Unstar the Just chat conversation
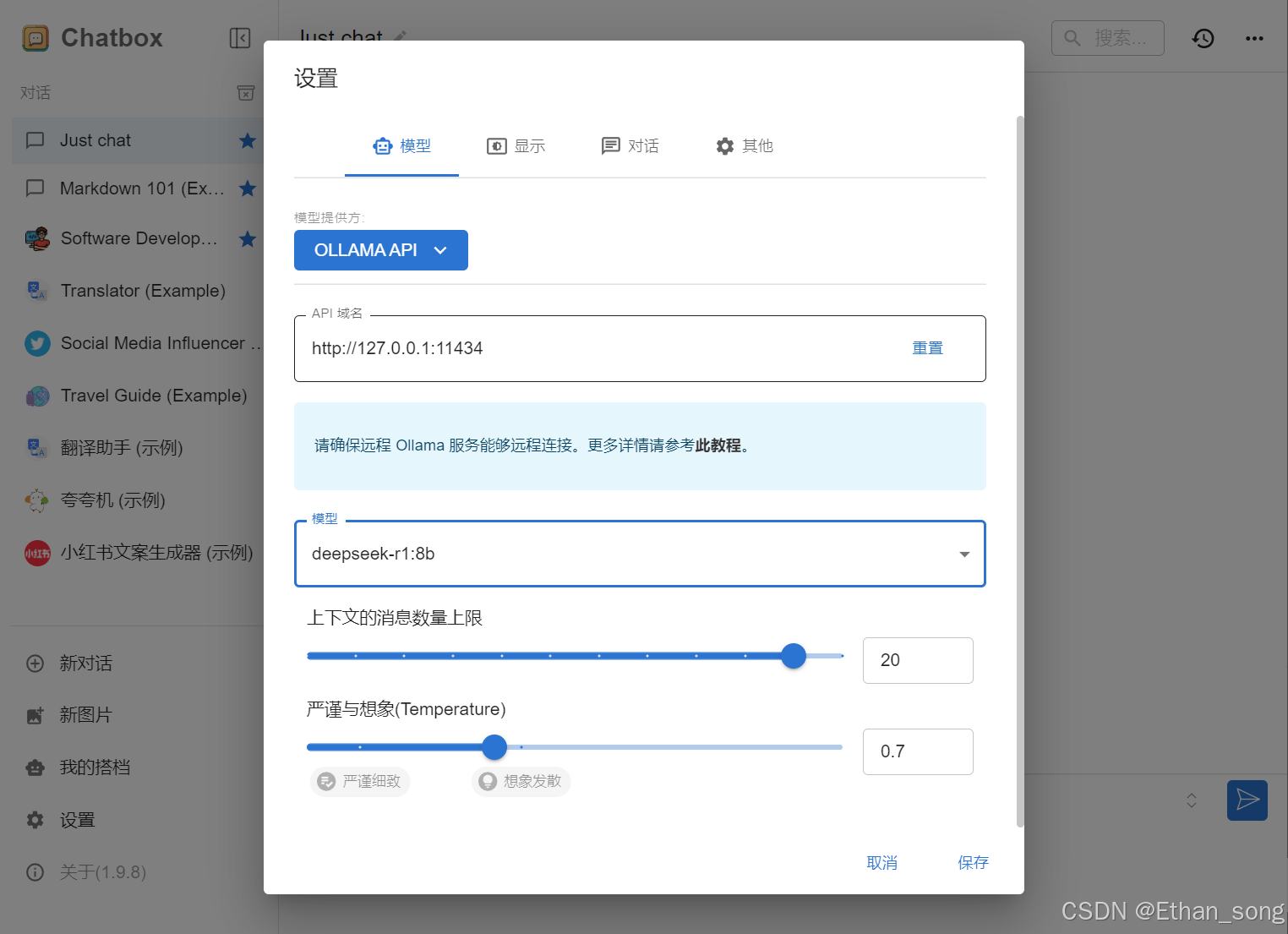 (x=248, y=140)
